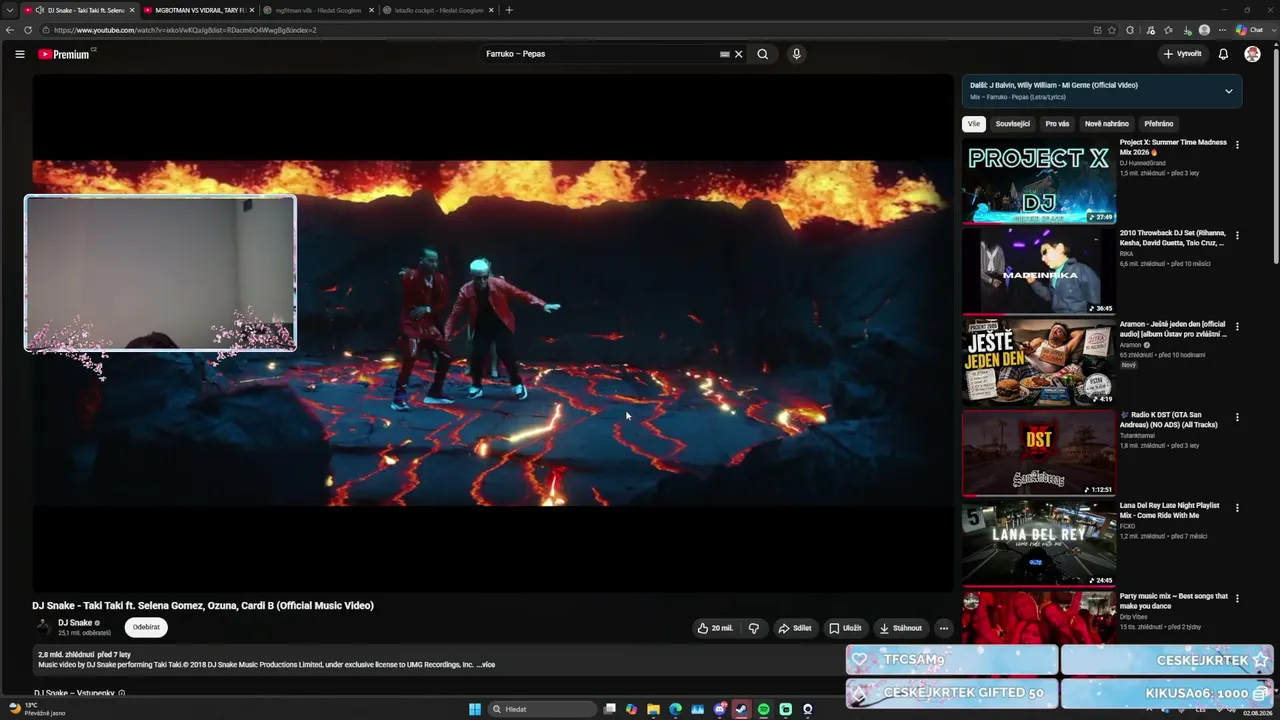The width and height of the screenshot is (1280, 720).
Task: Click the Odebírat subscribe button
Action: tap(146, 627)
